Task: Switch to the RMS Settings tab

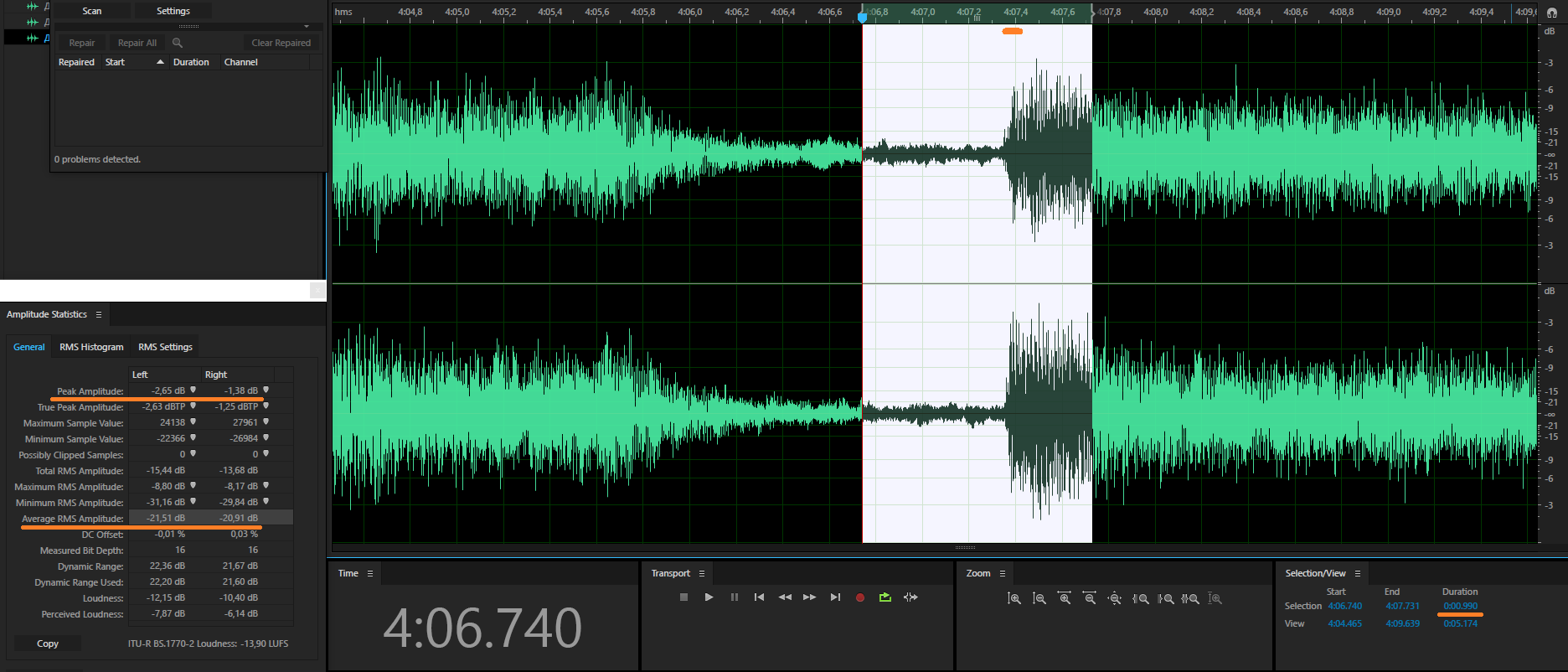Action: click(165, 347)
